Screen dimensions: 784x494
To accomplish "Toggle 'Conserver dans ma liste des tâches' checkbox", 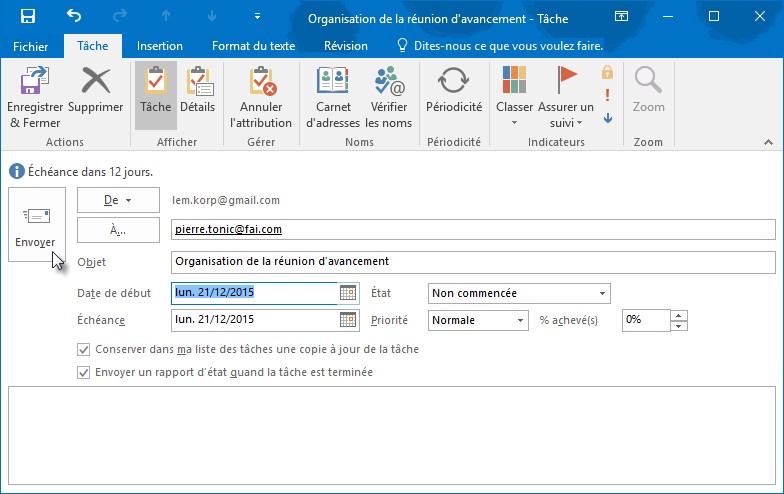I will (83, 350).
